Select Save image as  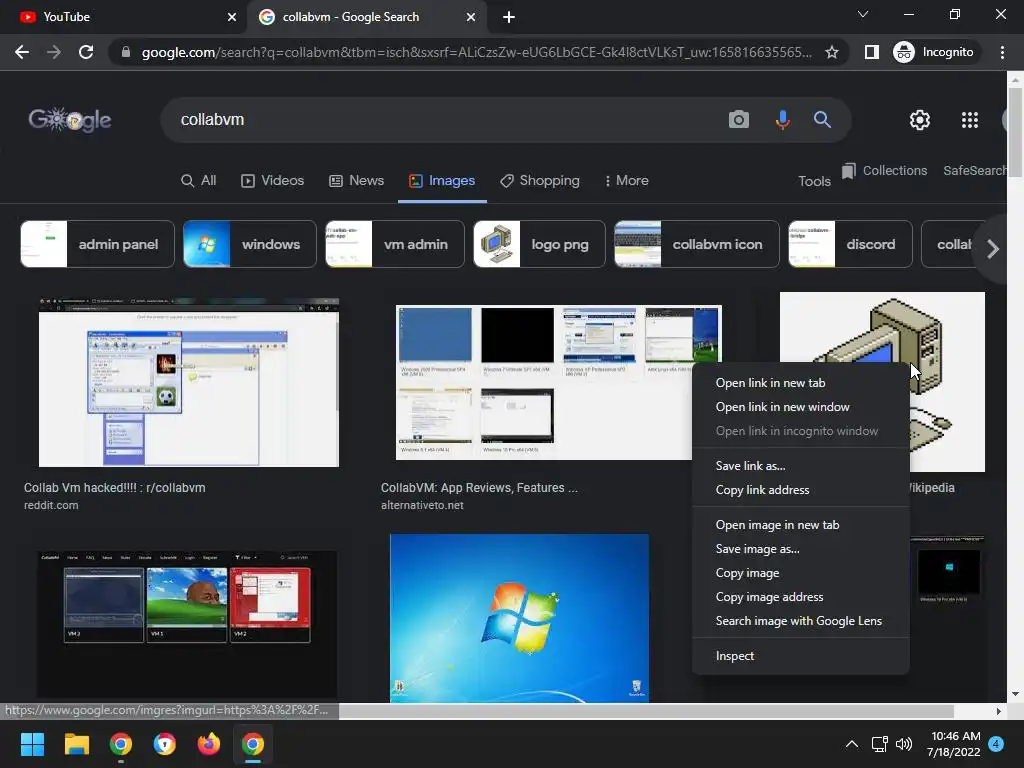801,549
